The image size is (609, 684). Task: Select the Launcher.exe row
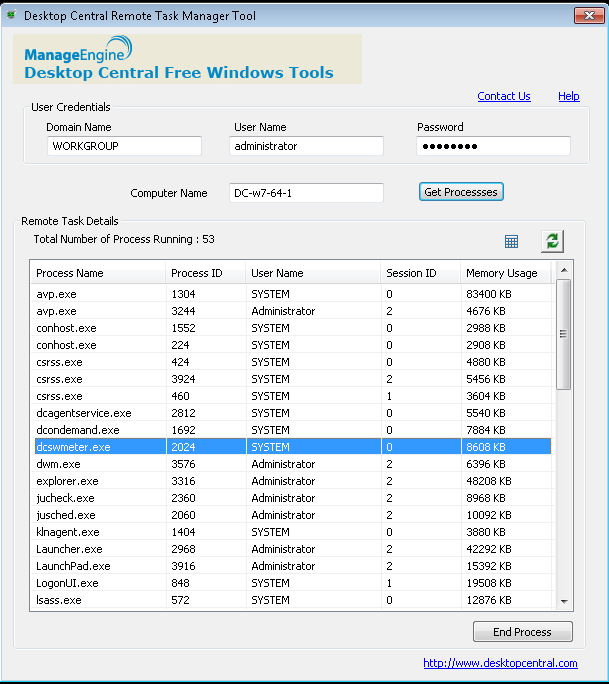pyautogui.click(x=291, y=549)
